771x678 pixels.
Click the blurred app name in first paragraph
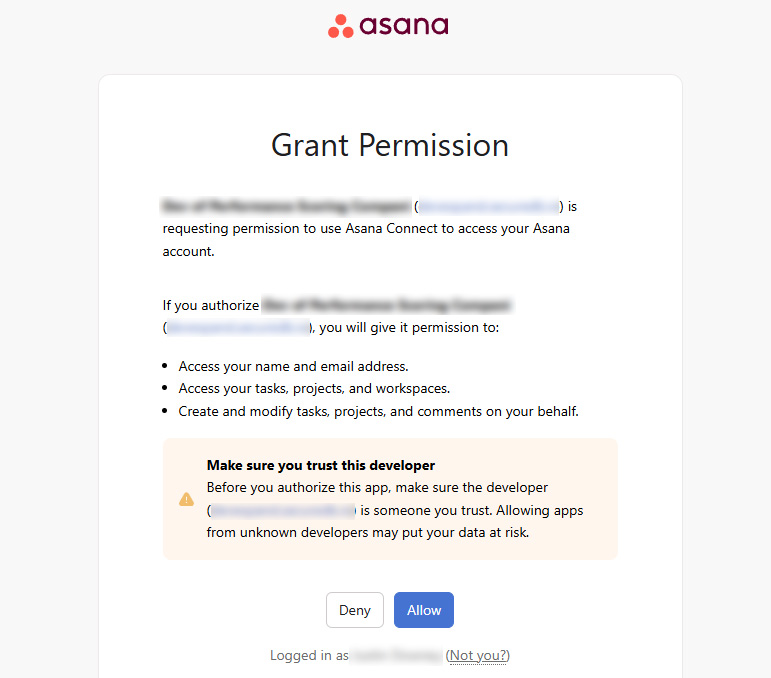click(286, 207)
